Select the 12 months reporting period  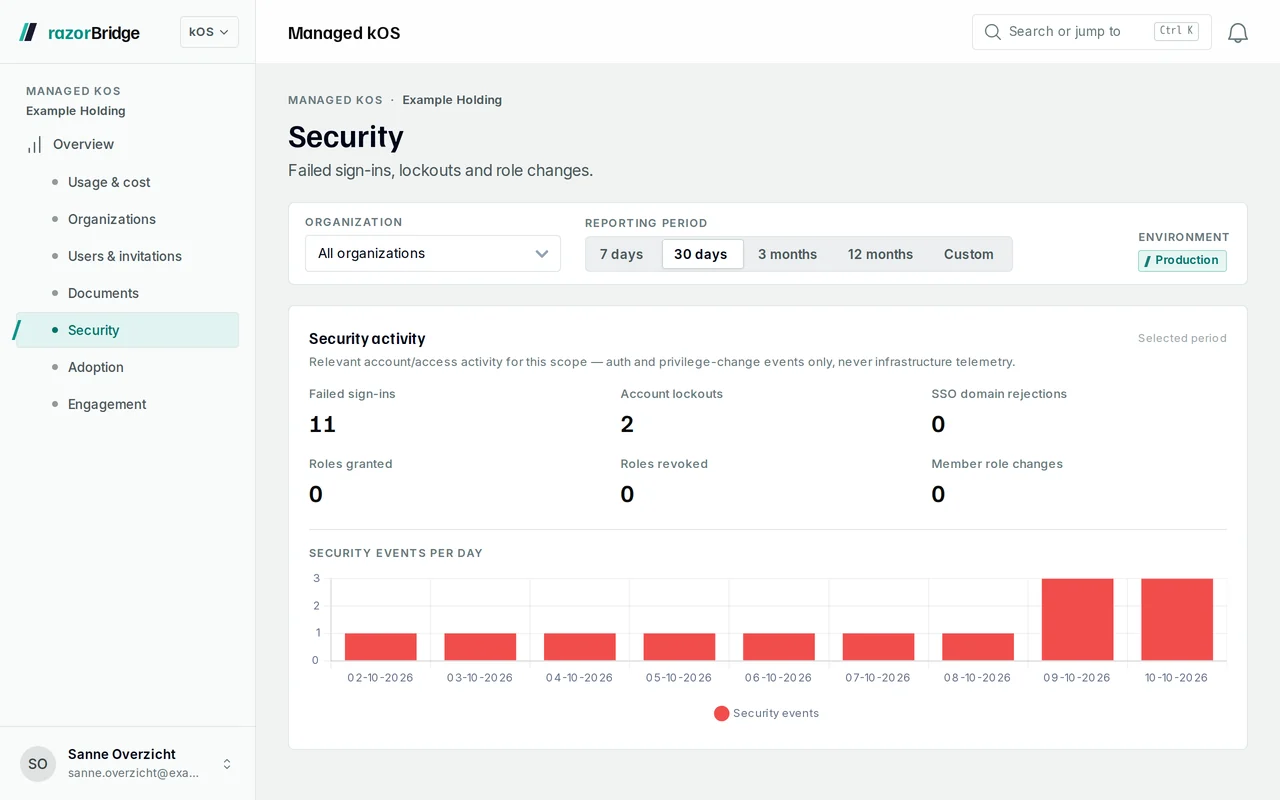[x=880, y=254]
